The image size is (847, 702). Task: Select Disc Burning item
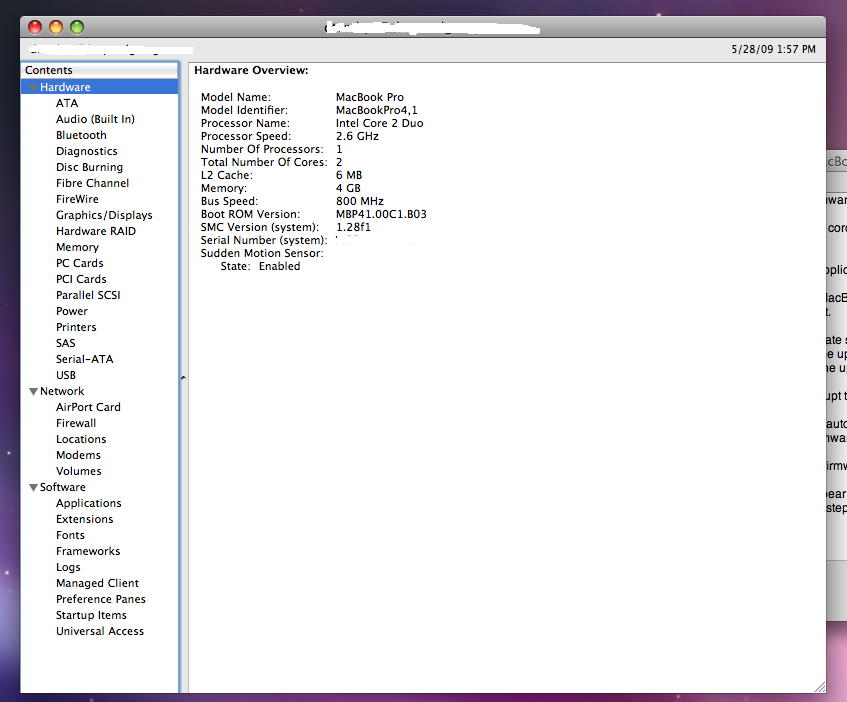[x=89, y=167]
